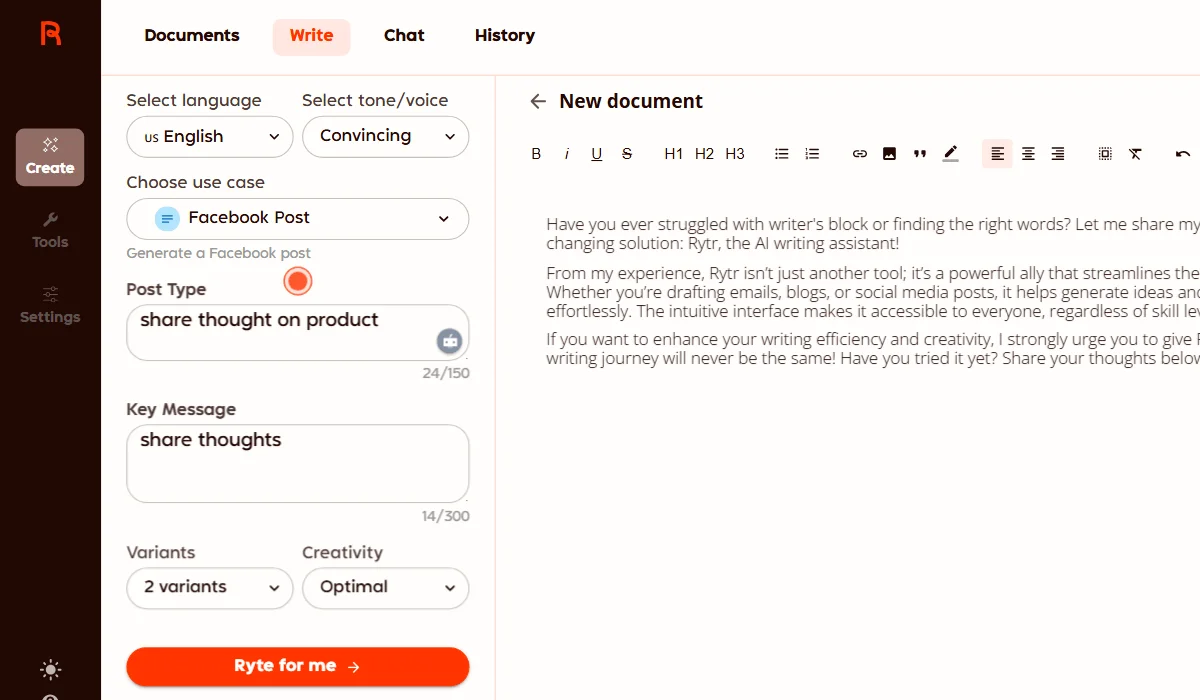Open the Select language dropdown
The image size is (1200, 700).
tap(209, 136)
